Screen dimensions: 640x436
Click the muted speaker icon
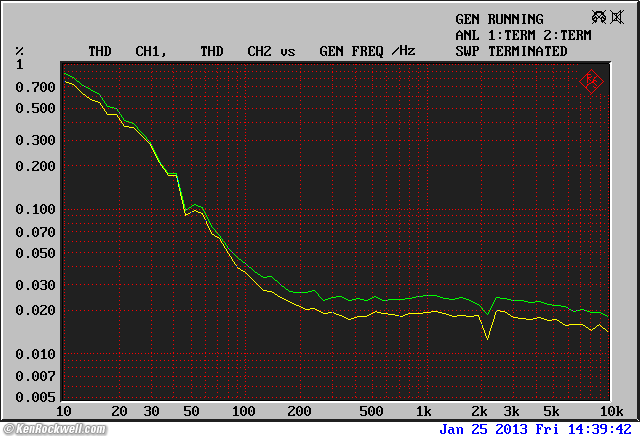(617, 17)
